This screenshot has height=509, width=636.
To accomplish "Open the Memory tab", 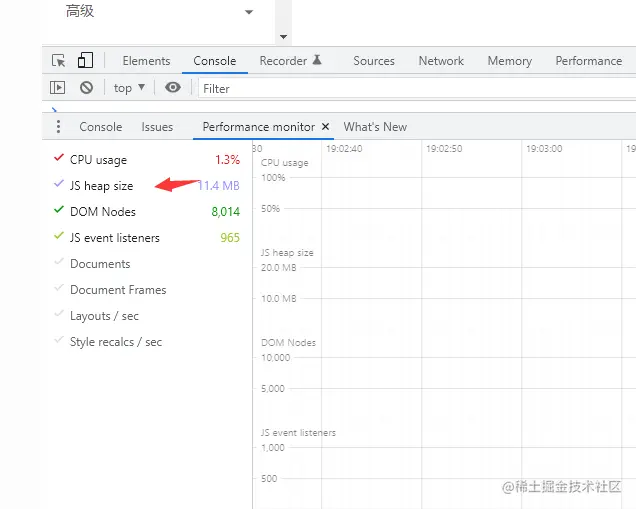I will [x=509, y=61].
